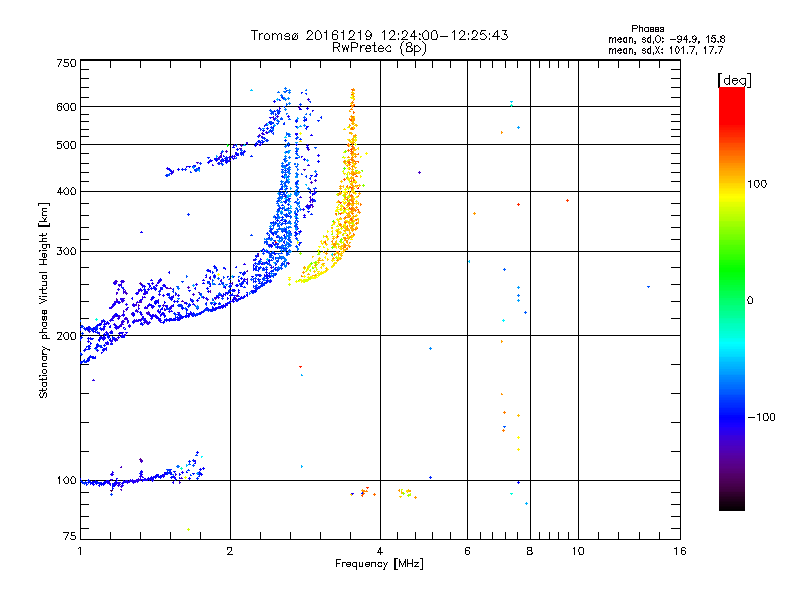
Task: Click the x-axis tick label '16'
Action: click(x=680, y=551)
